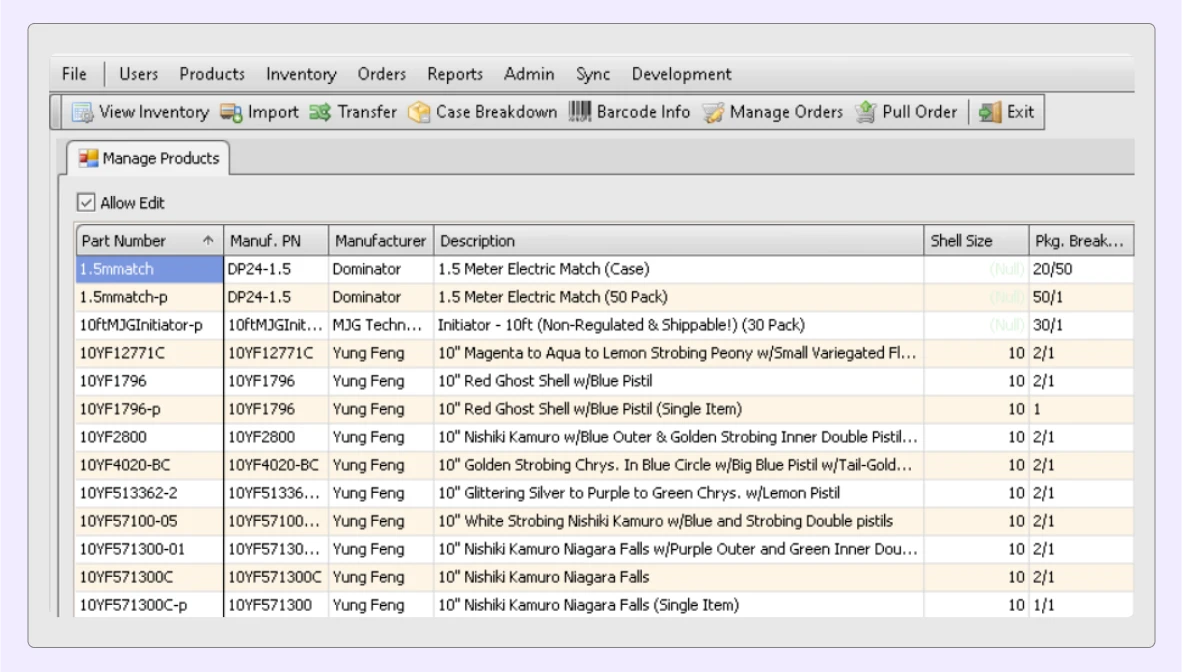Open the Products menu

pos(212,74)
